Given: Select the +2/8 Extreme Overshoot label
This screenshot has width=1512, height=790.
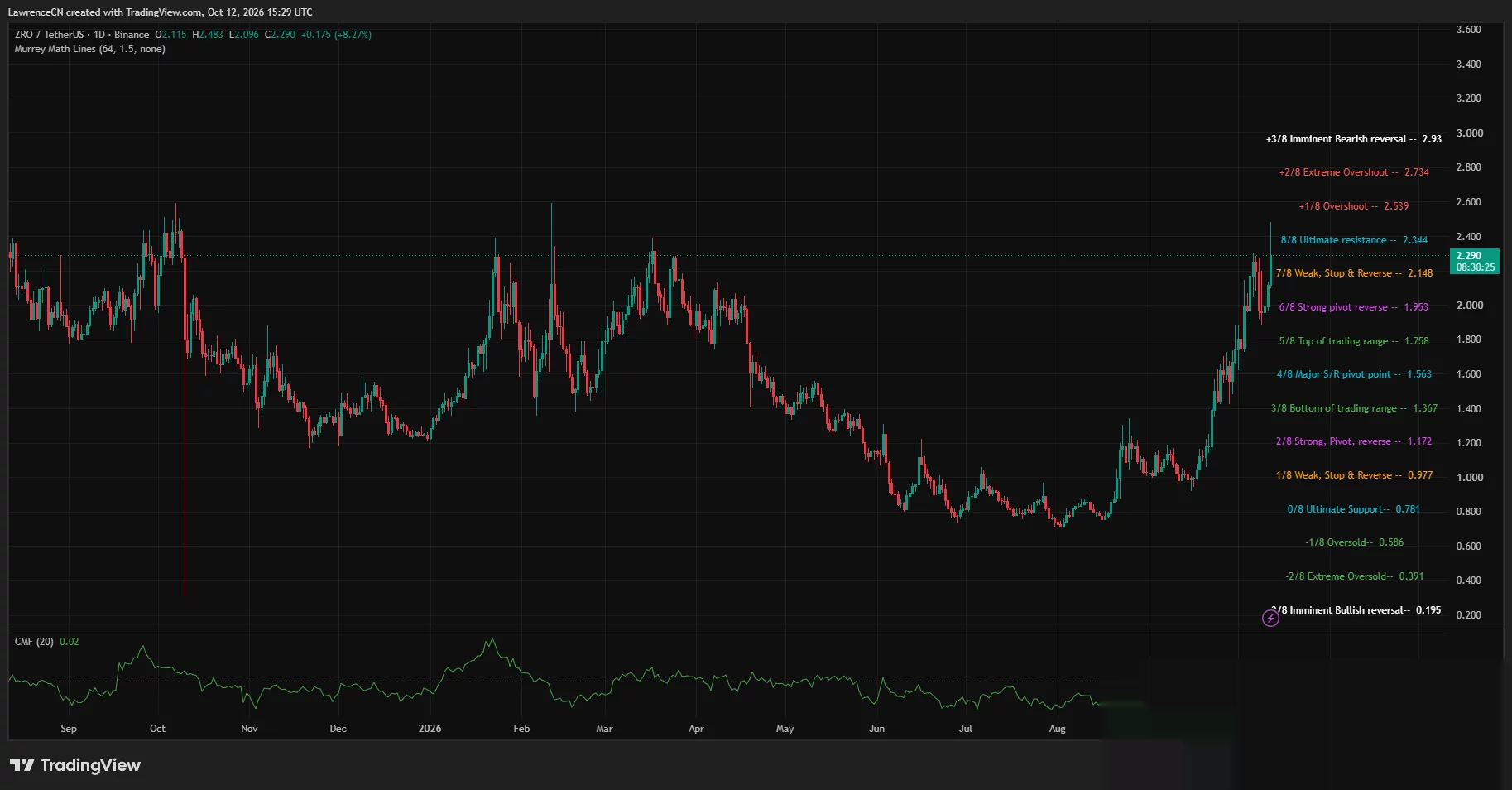Looking at the screenshot, I should point(1354,172).
